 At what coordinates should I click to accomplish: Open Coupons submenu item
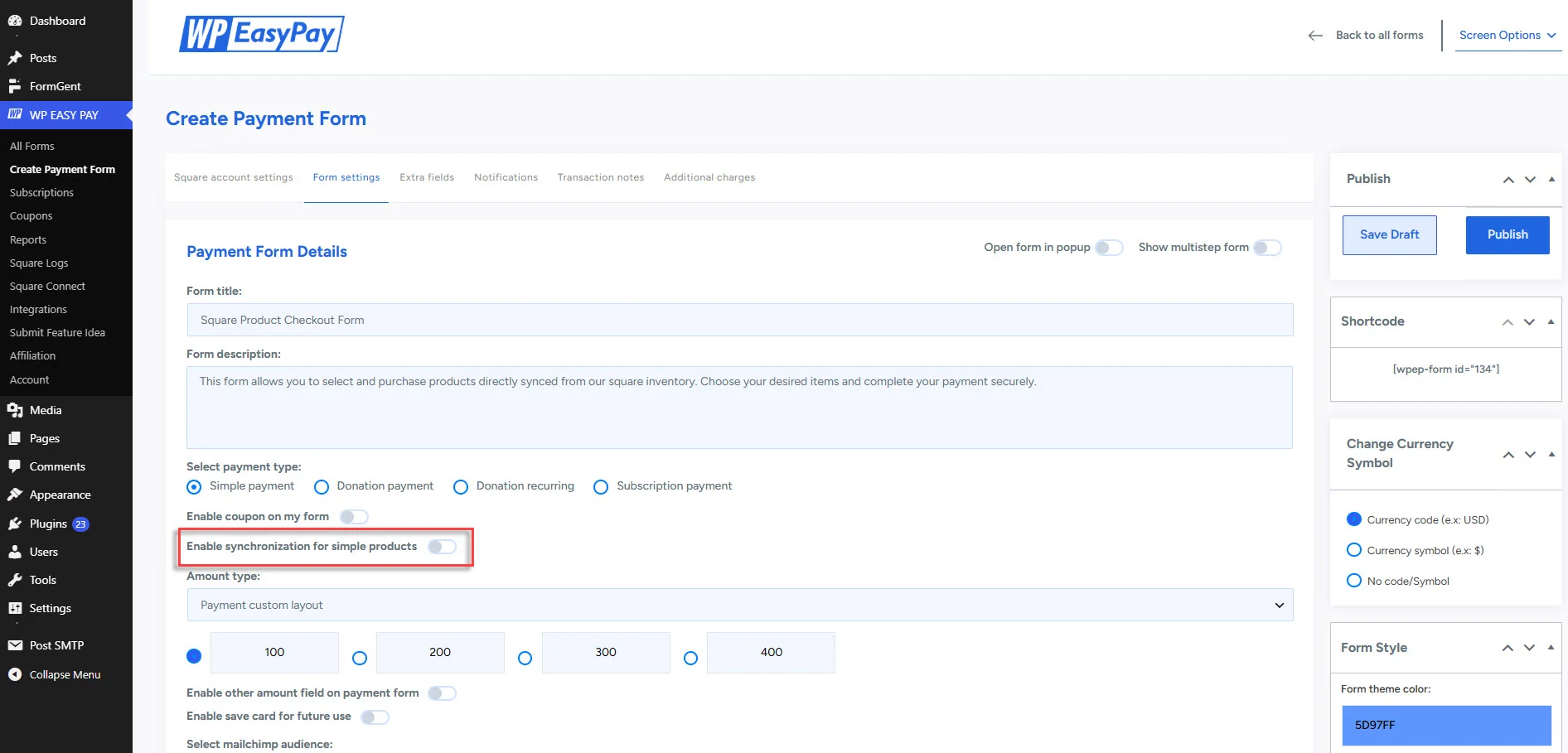[x=31, y=215]
